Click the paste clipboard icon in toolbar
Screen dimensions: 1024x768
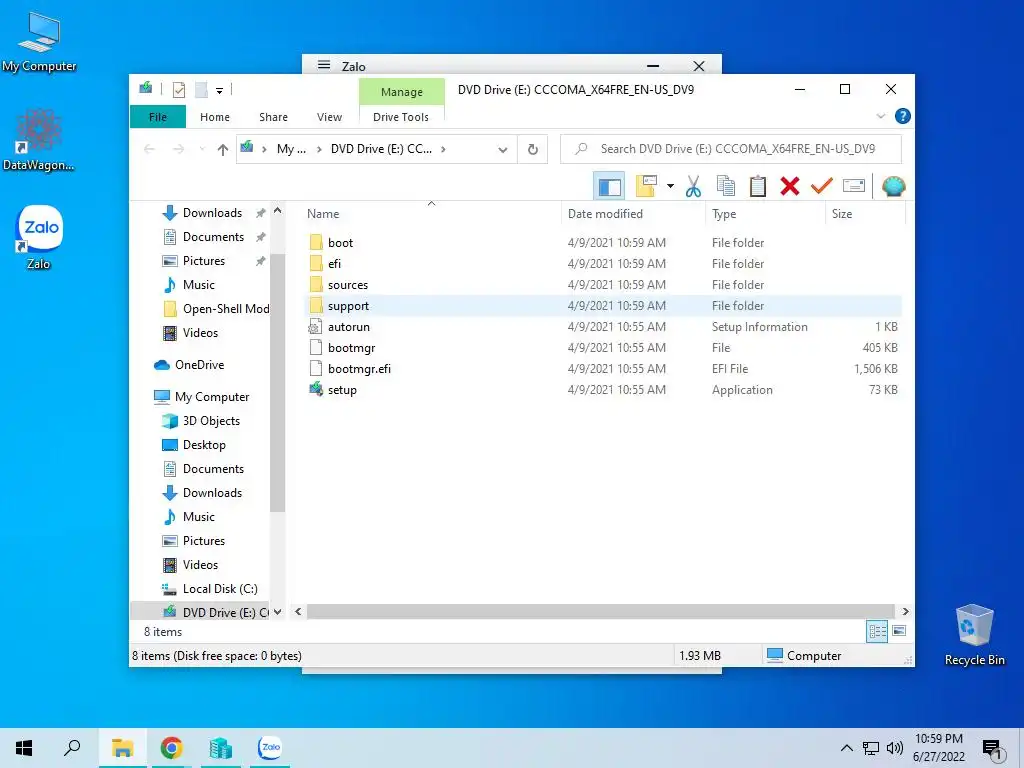coord(758,187)
